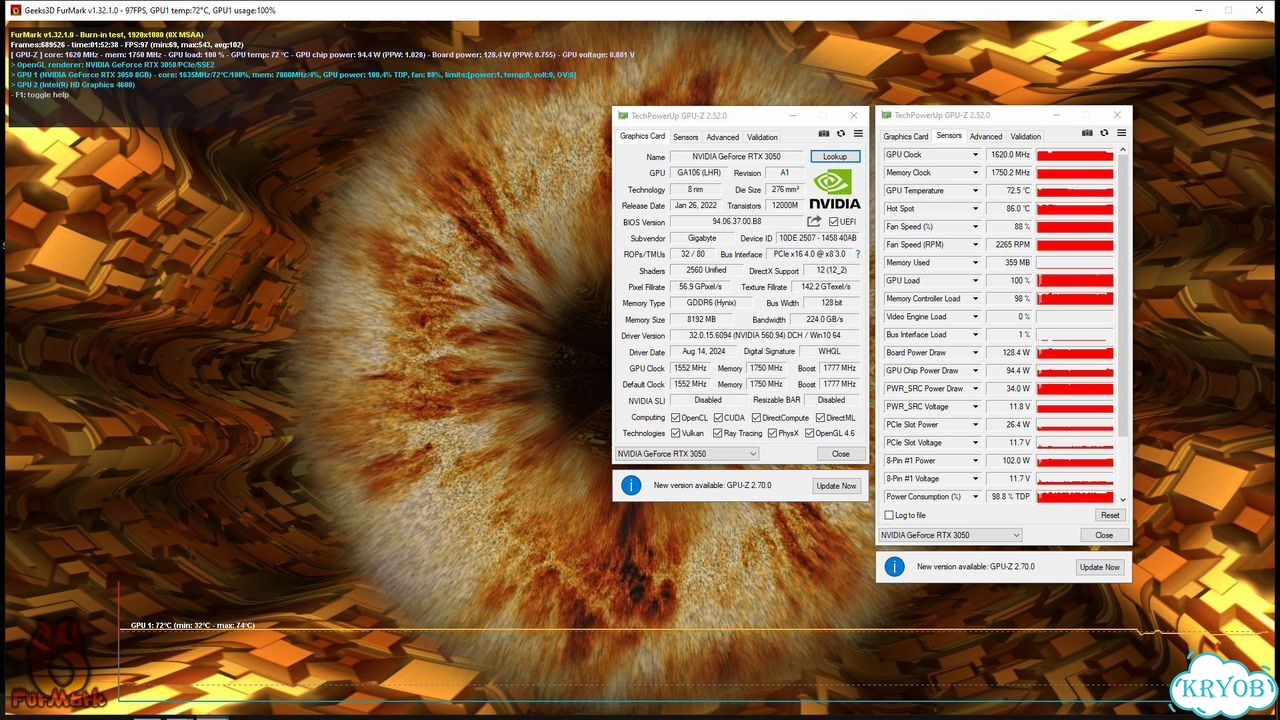This screenshot has height=720, width=1280.
Task: Open the Board Power Draw sensor dropdown arrow
Action: coord(975,353)
